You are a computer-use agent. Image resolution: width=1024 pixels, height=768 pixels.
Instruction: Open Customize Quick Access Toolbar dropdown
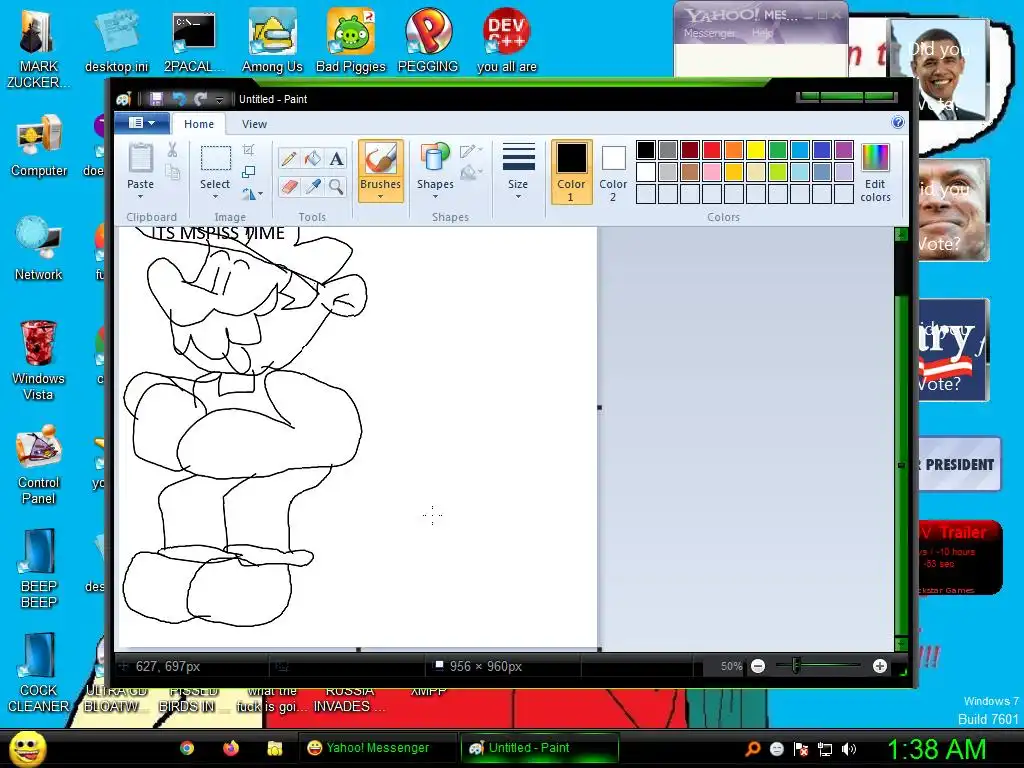[219, 99]
